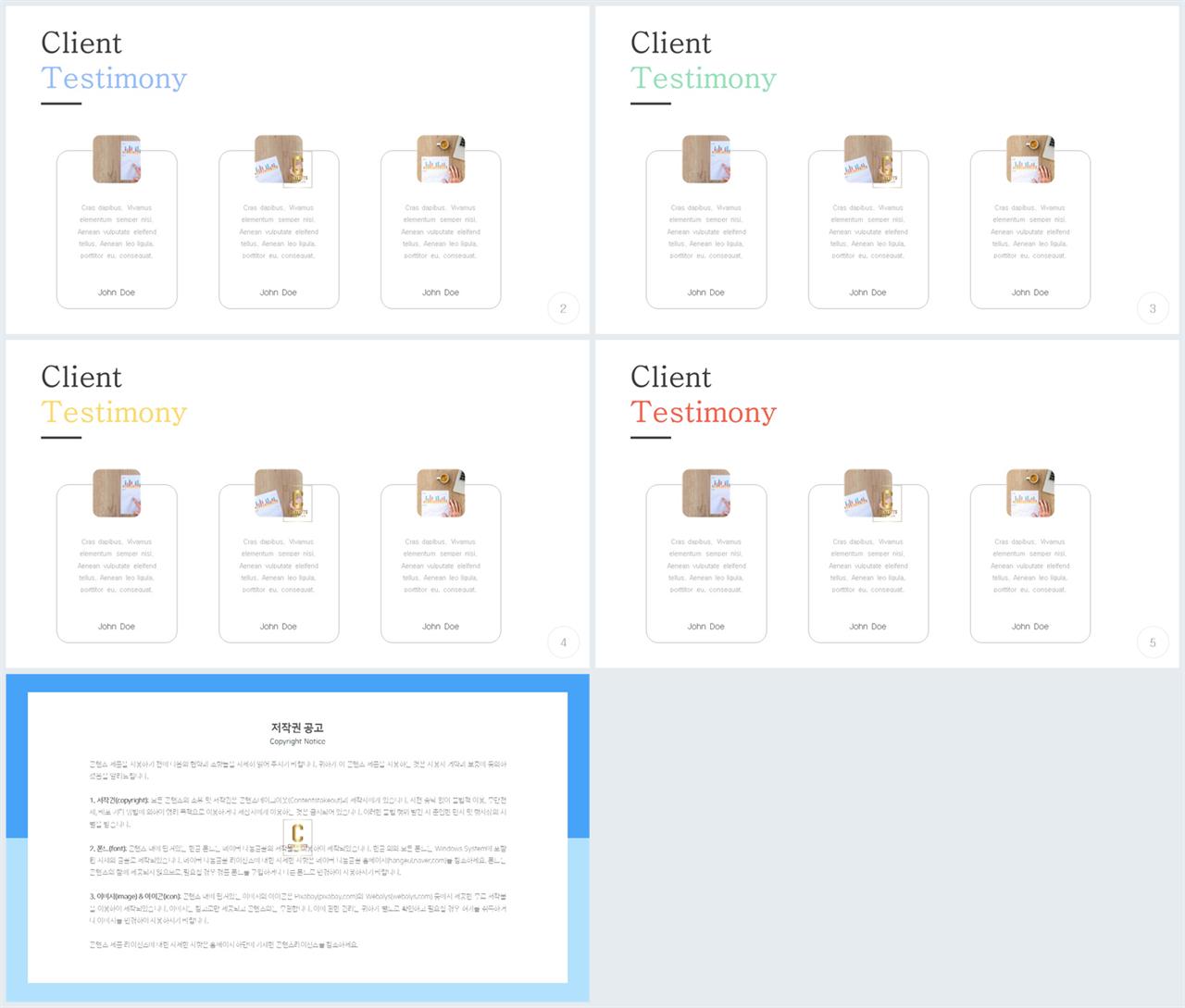This screenshot has height=1008, width=1185.
Task: Click 'John Doe' in first card of slide 4
Action: [117, 627]
